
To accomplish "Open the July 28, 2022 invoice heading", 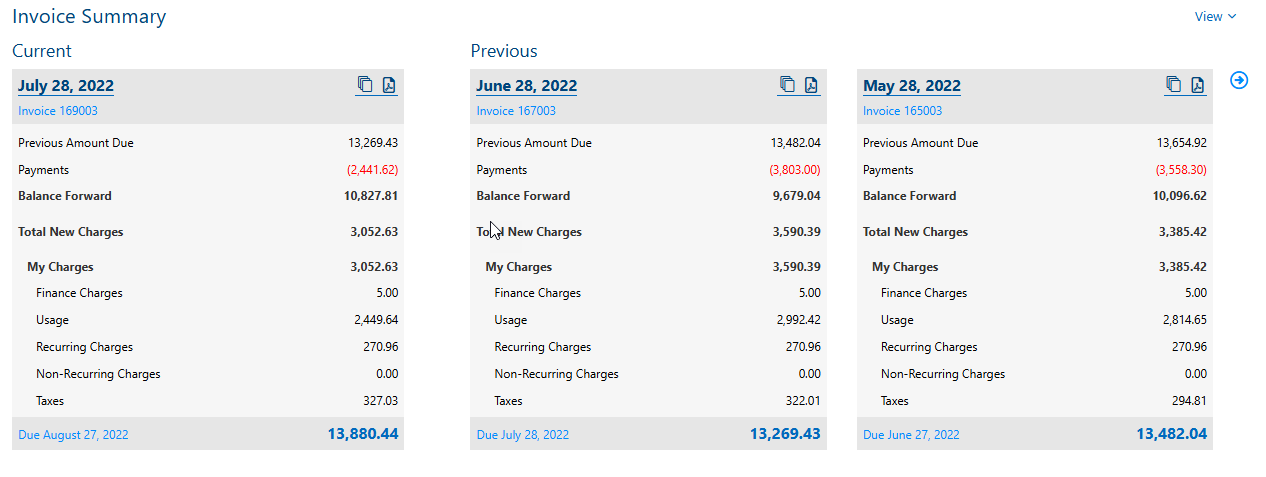I will coord(66,86).
